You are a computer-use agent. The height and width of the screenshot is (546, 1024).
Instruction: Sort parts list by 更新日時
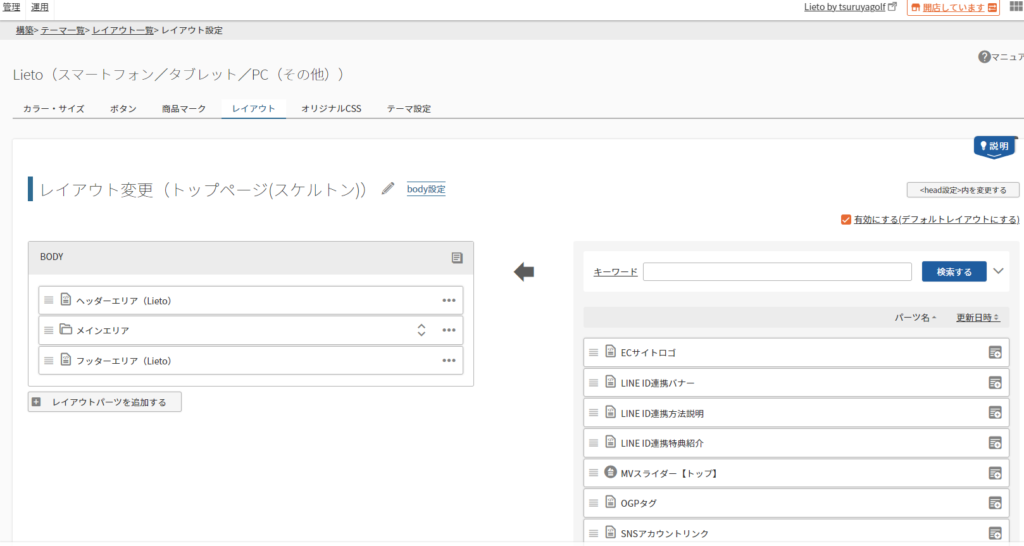point(977,317)
